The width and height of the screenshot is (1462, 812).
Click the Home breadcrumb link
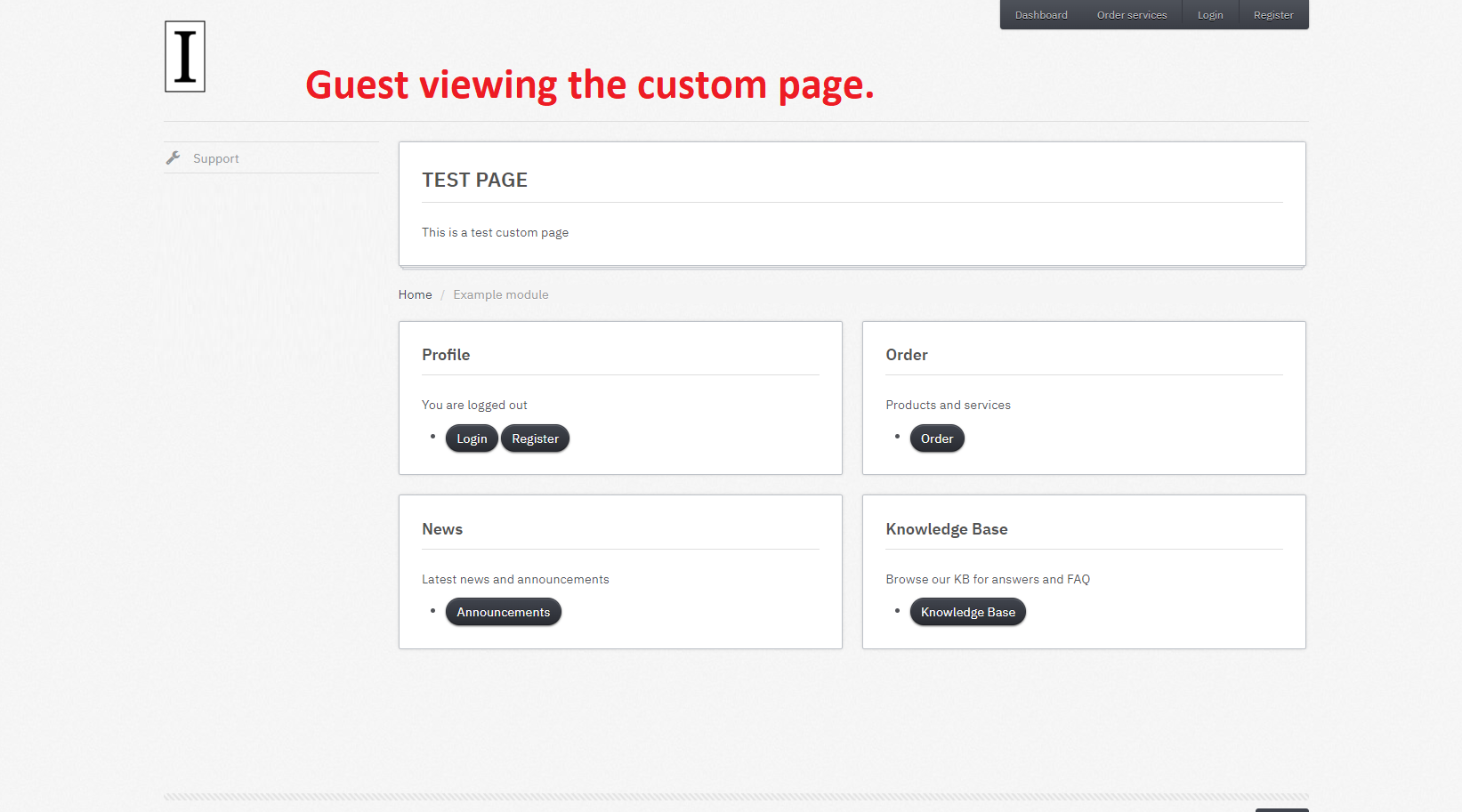pyautogui.click(x=415, y=294)
